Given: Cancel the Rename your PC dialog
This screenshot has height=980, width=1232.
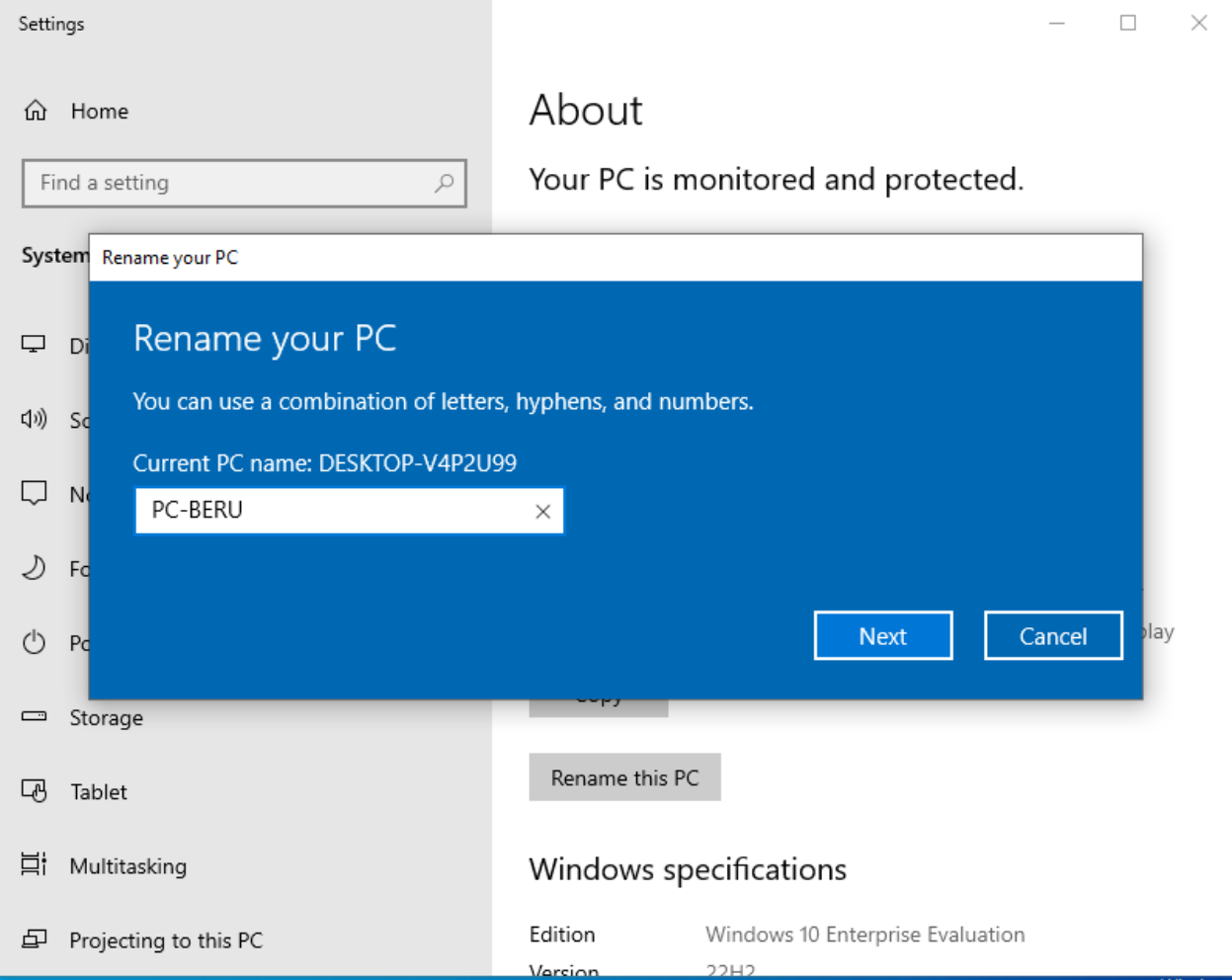Looking at the screenshot, I should coord(1052,636).
